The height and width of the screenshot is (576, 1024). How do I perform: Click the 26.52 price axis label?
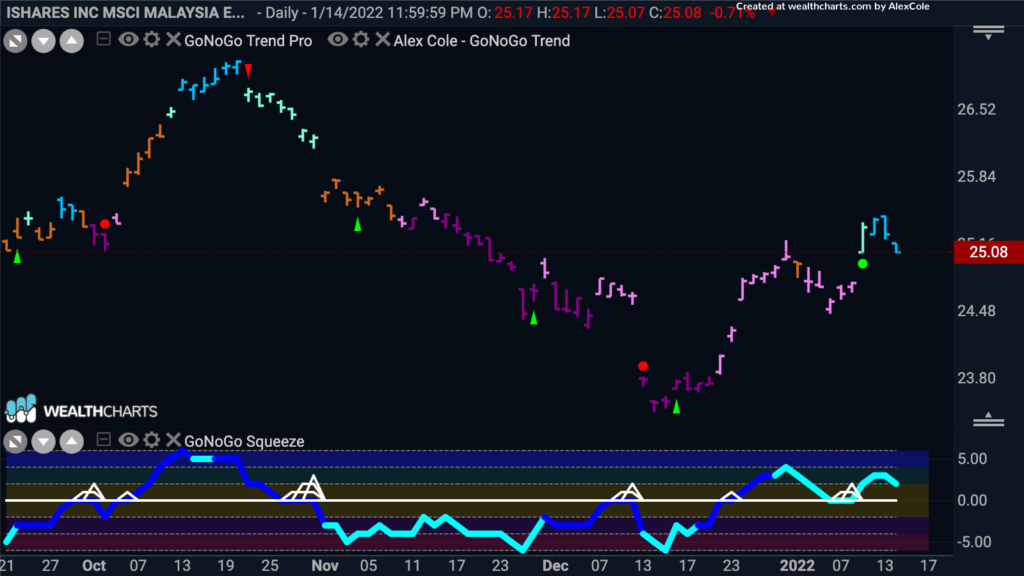pos(976,110)
